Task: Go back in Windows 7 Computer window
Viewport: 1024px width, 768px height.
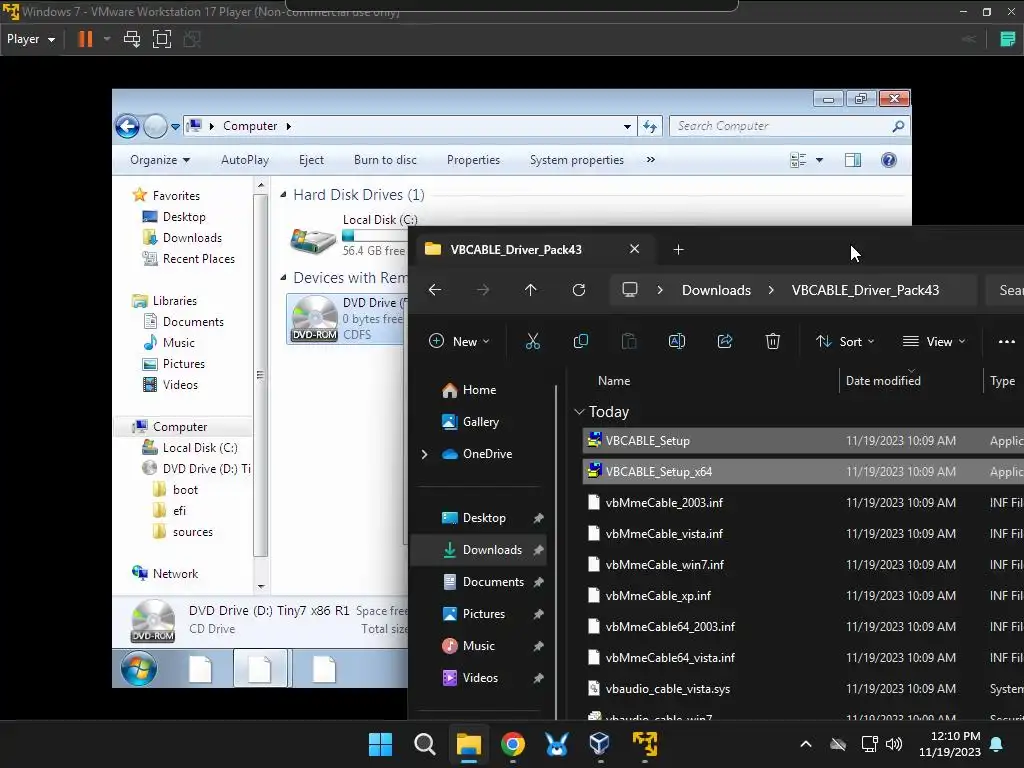Action: (127, 126)
